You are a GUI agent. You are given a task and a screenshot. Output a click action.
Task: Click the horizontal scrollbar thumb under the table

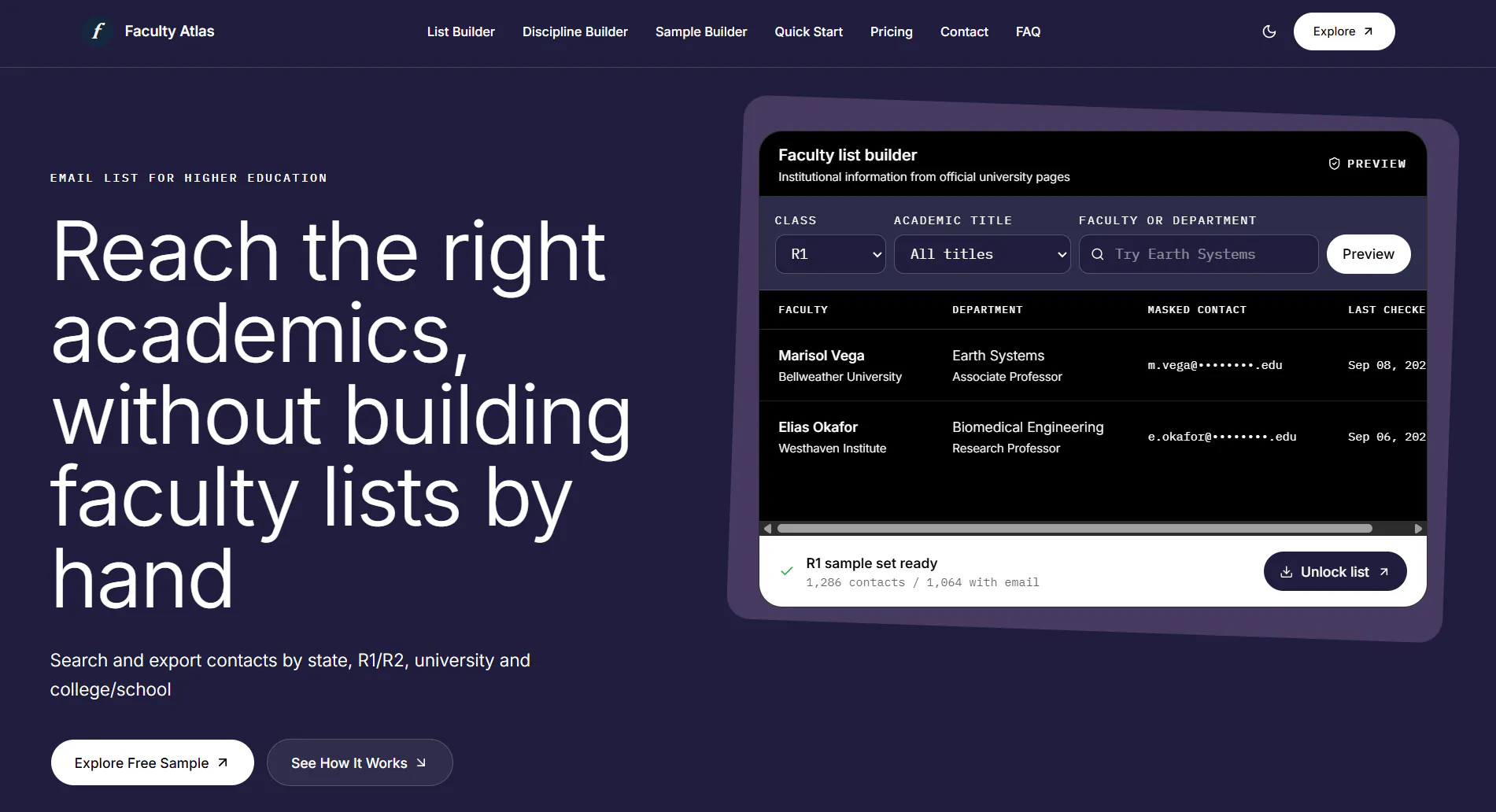point(1074,529)
